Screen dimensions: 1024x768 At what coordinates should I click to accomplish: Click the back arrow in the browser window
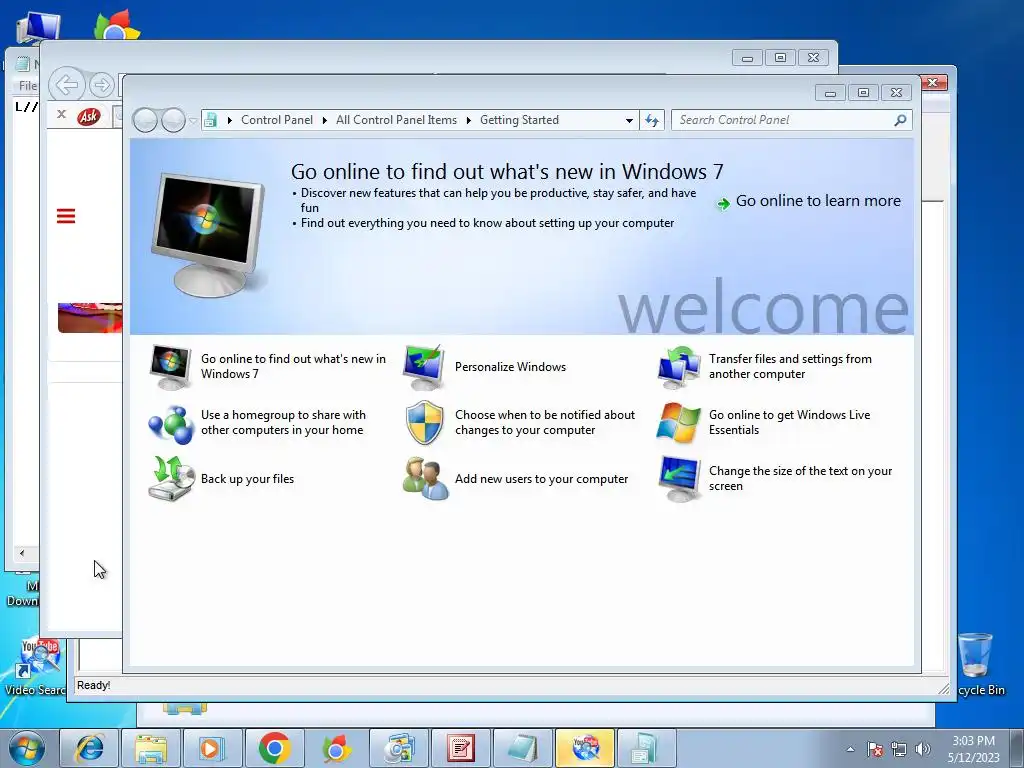pos(67,85)
